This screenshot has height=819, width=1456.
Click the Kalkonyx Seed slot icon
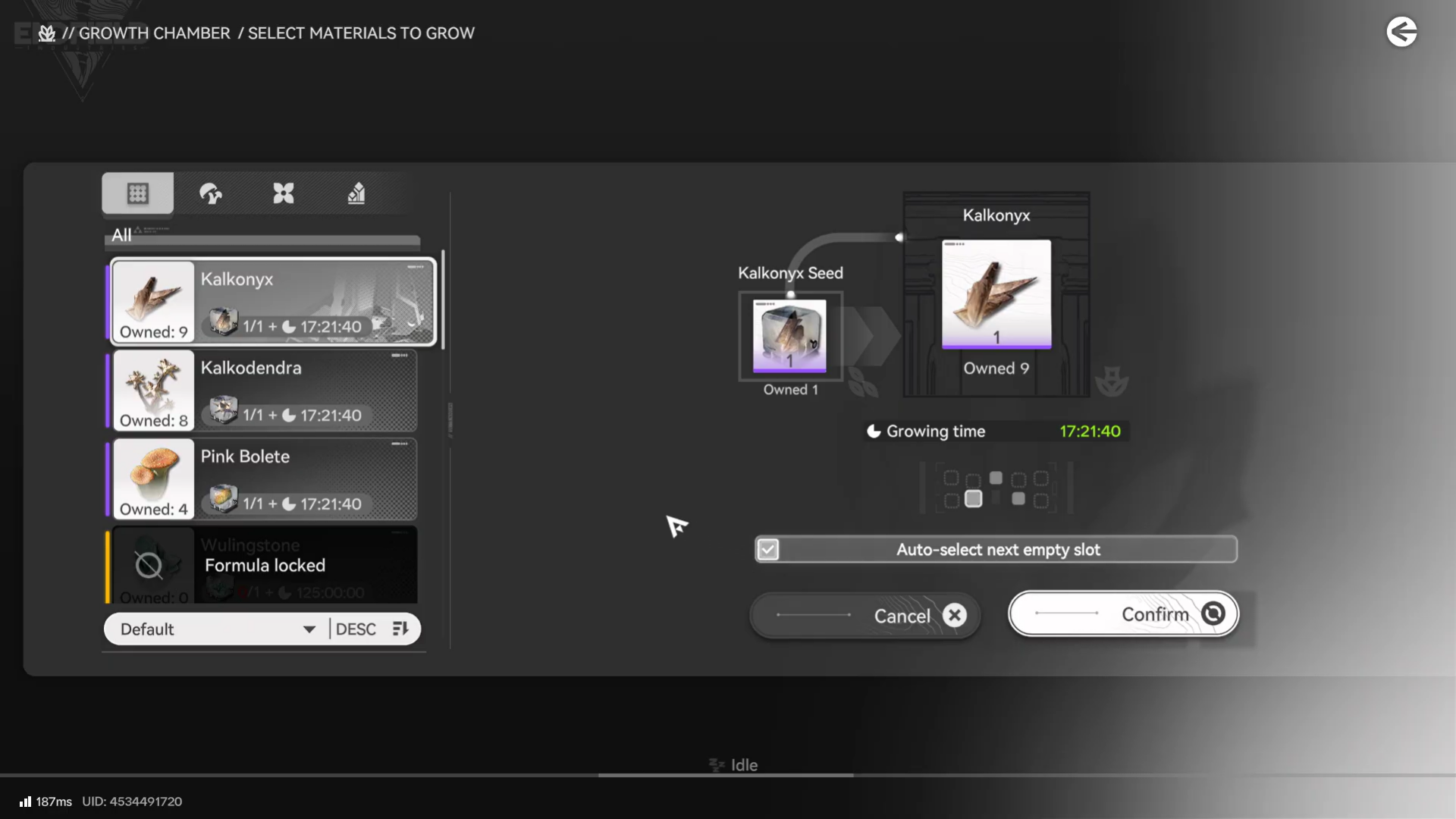pyautogui.click(x=789, y=335)
